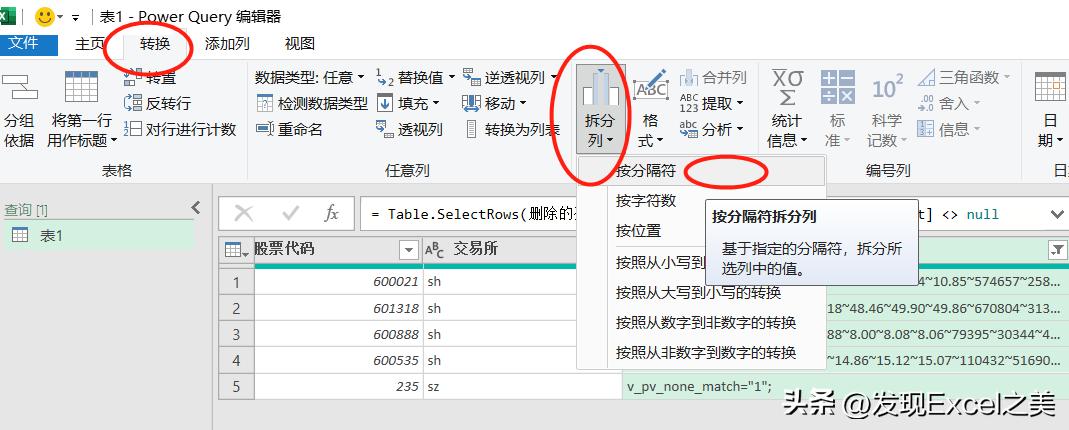Click 检测数据类型 (Detect Data Type) icon

265,103
